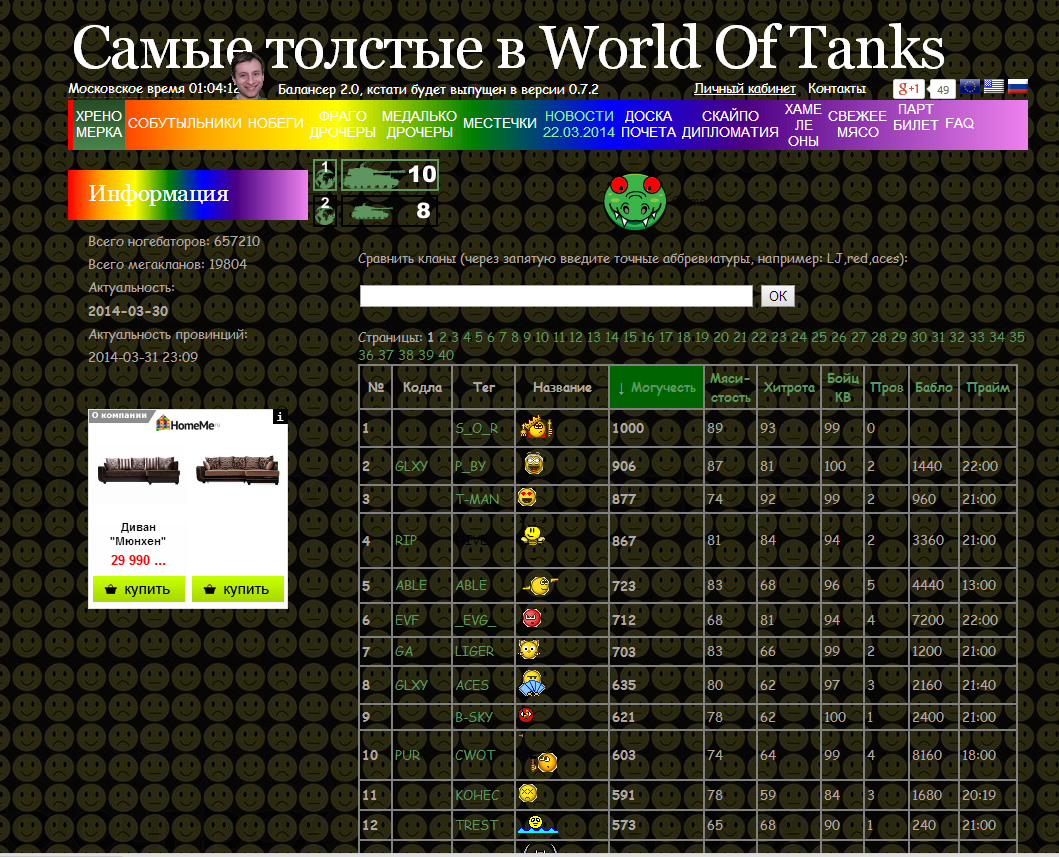Image resolution: width=1059 pixels, height=857 pixels.
Task: Open СКАЙПО ДИПЛОМАТИЯ menu item
Action: (x=730, y=124)
